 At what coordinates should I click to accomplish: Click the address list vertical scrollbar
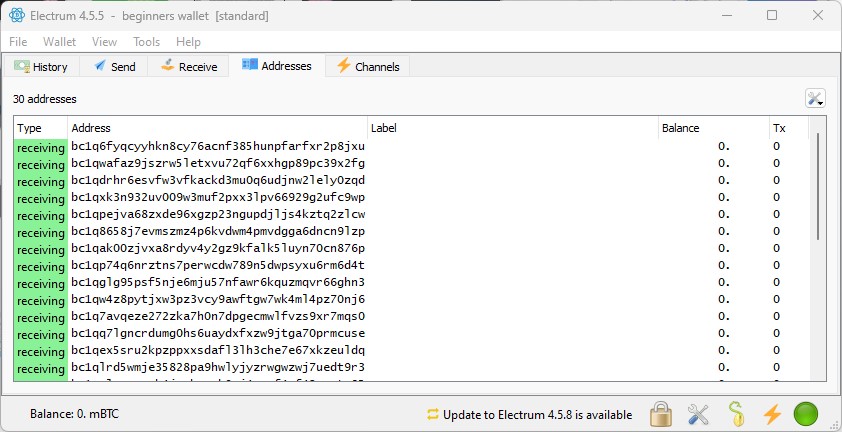pos(819,250)
